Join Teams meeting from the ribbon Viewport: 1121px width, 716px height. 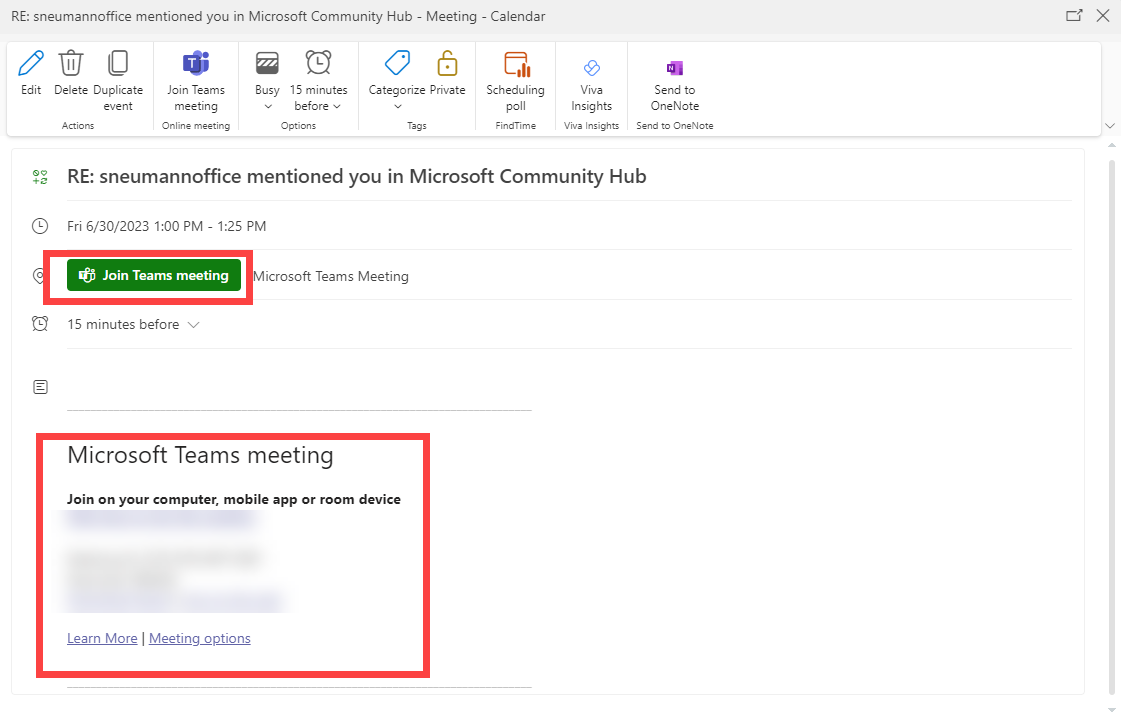196,81
